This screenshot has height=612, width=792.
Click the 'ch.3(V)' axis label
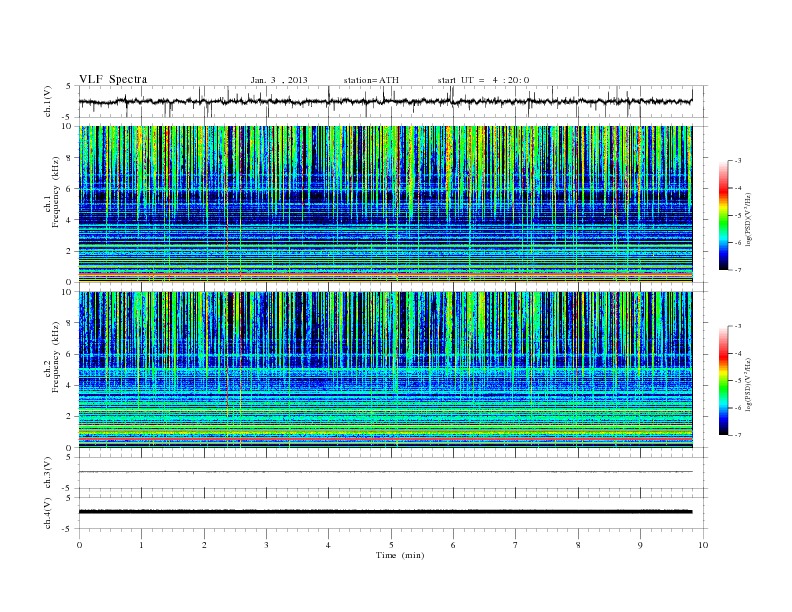[x=48, y=473]
